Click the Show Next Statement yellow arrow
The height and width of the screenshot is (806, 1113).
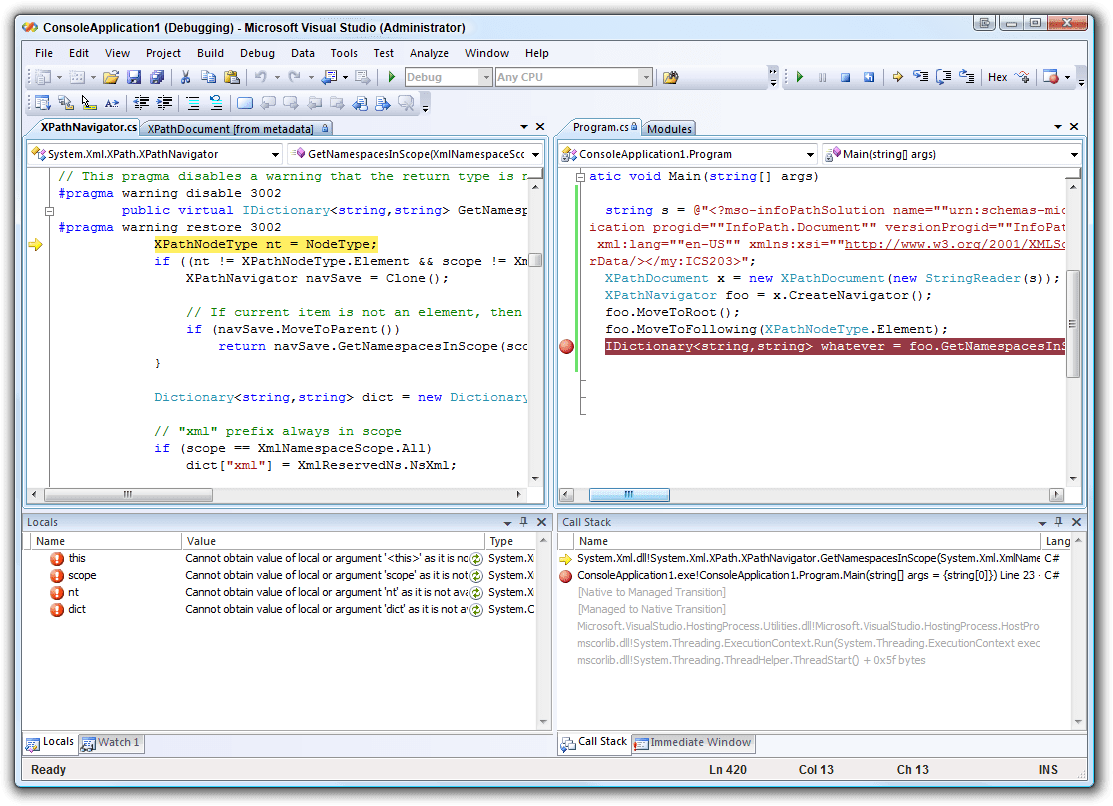pos(897,77)
